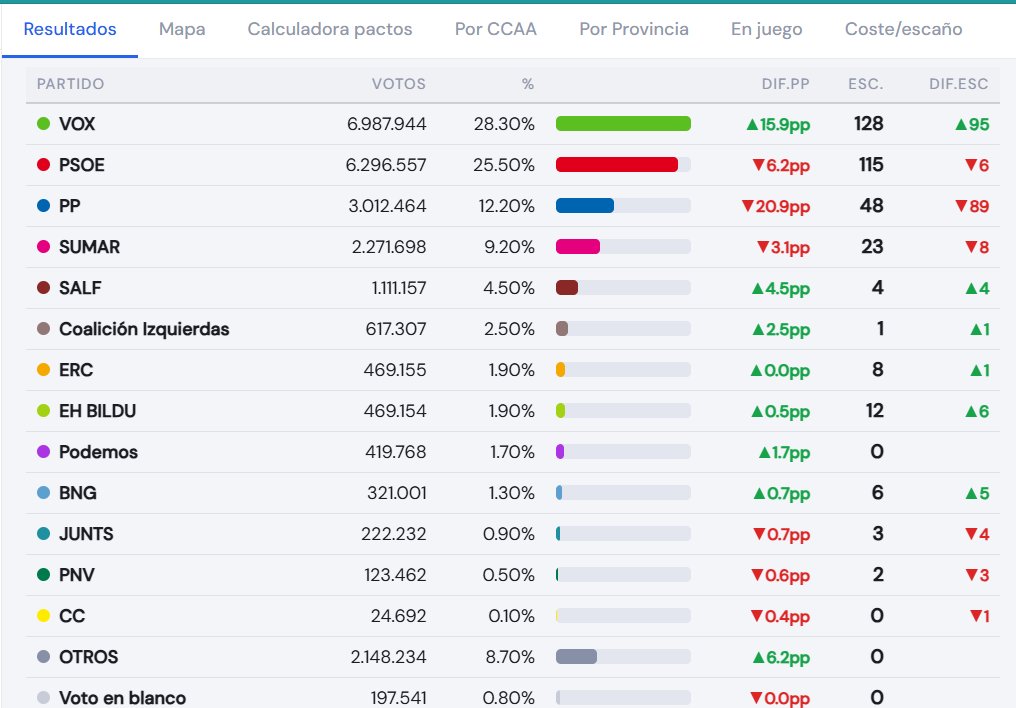
Task: Click the red PSOE color dot
Action: 43,165
